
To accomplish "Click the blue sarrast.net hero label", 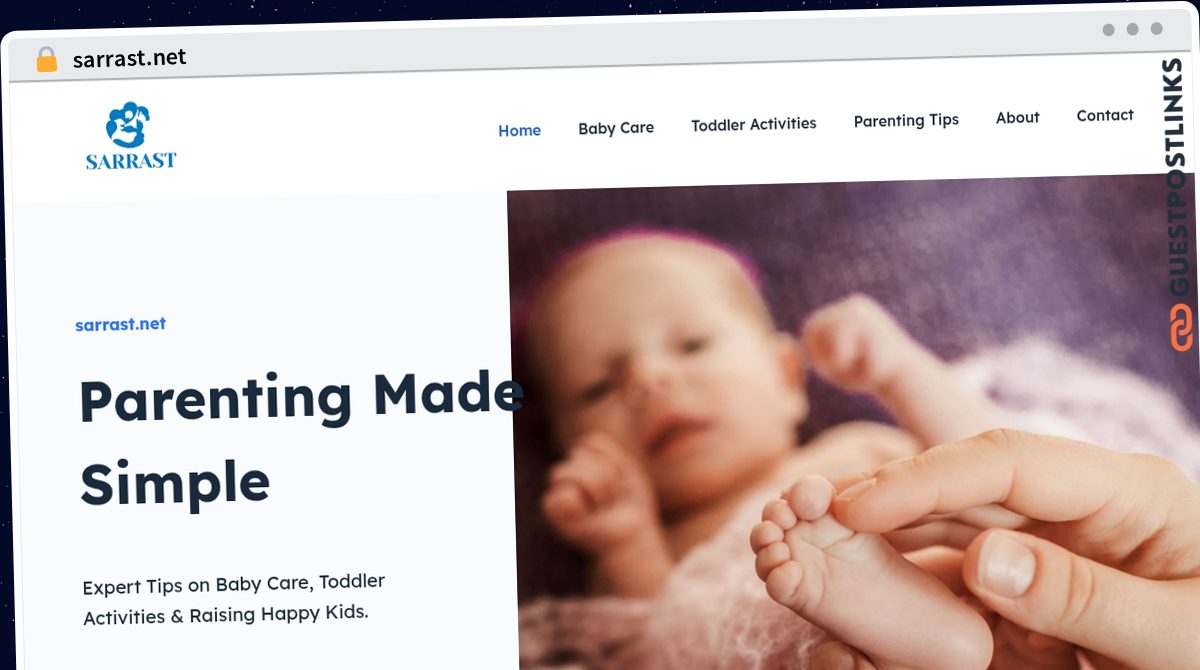I will (121, 324).
